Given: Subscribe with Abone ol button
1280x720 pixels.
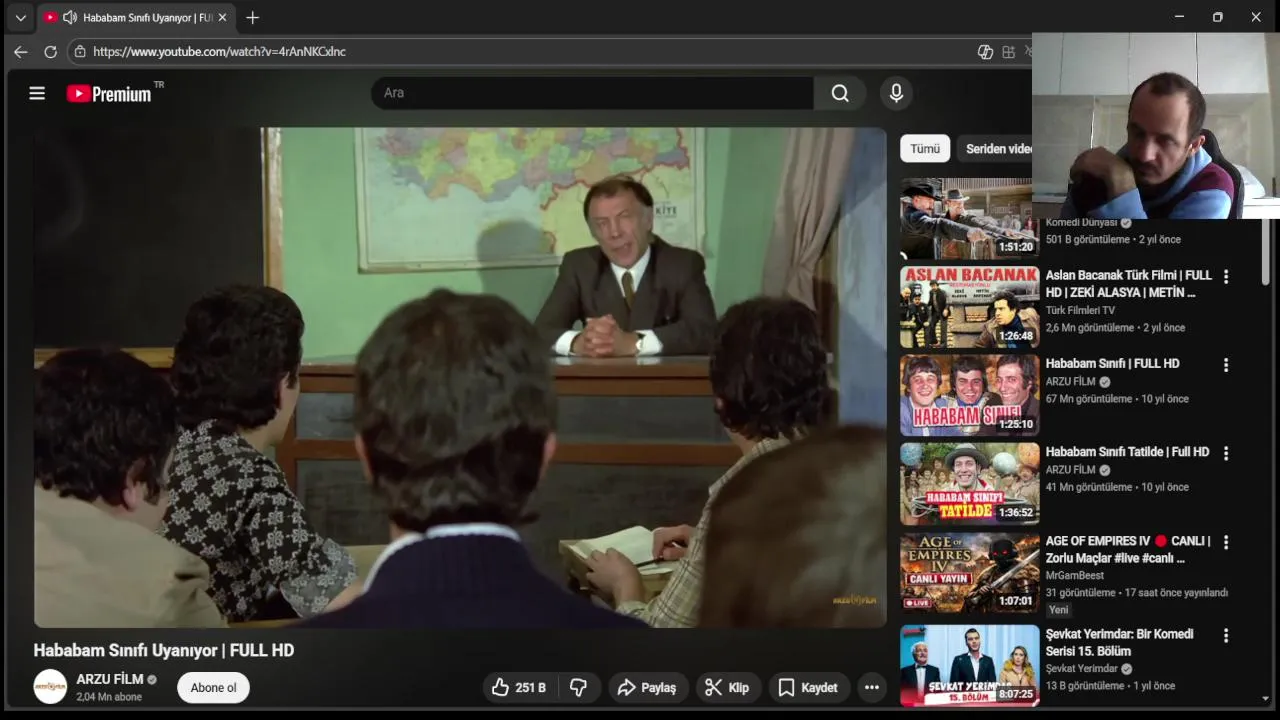Looking at the screenshot, I should pyautogui.click(x=213, y=687).
